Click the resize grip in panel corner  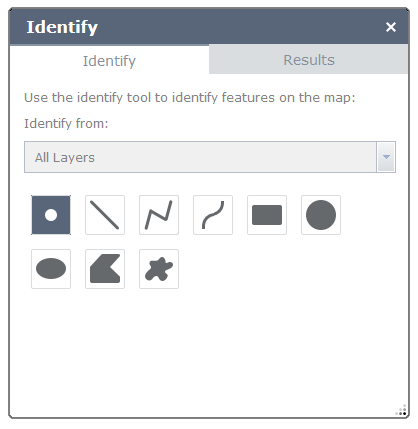(402, 410)
